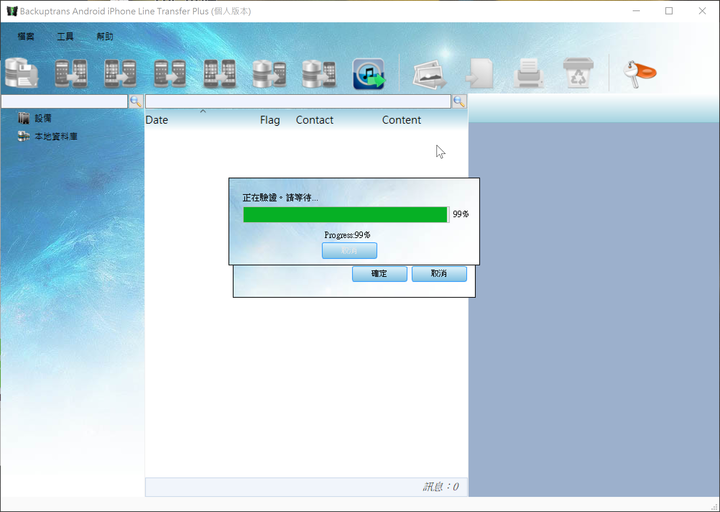This screenshot has height=512, width=720.
Task: Open the 幫助 menu
Action: 105,36
